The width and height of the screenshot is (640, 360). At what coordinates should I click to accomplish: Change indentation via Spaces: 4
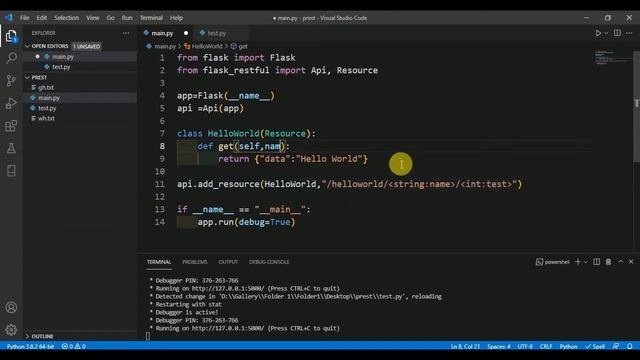click(x=499, y=347)
